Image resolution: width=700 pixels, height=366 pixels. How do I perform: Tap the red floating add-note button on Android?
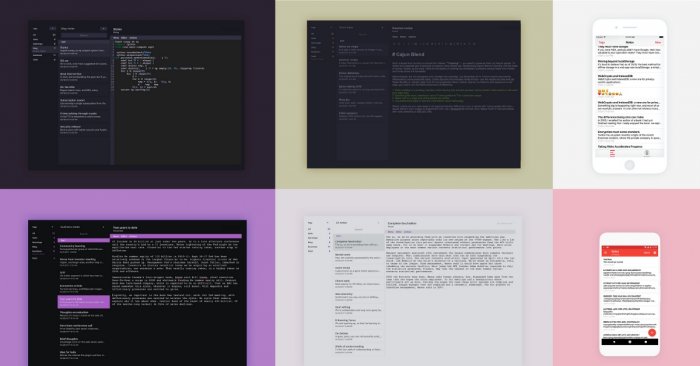point(652,332)
